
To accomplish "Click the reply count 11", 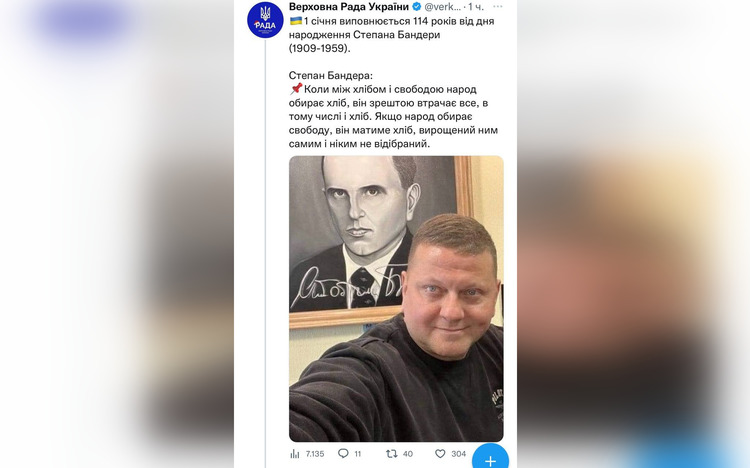I will tap(358, 454).
